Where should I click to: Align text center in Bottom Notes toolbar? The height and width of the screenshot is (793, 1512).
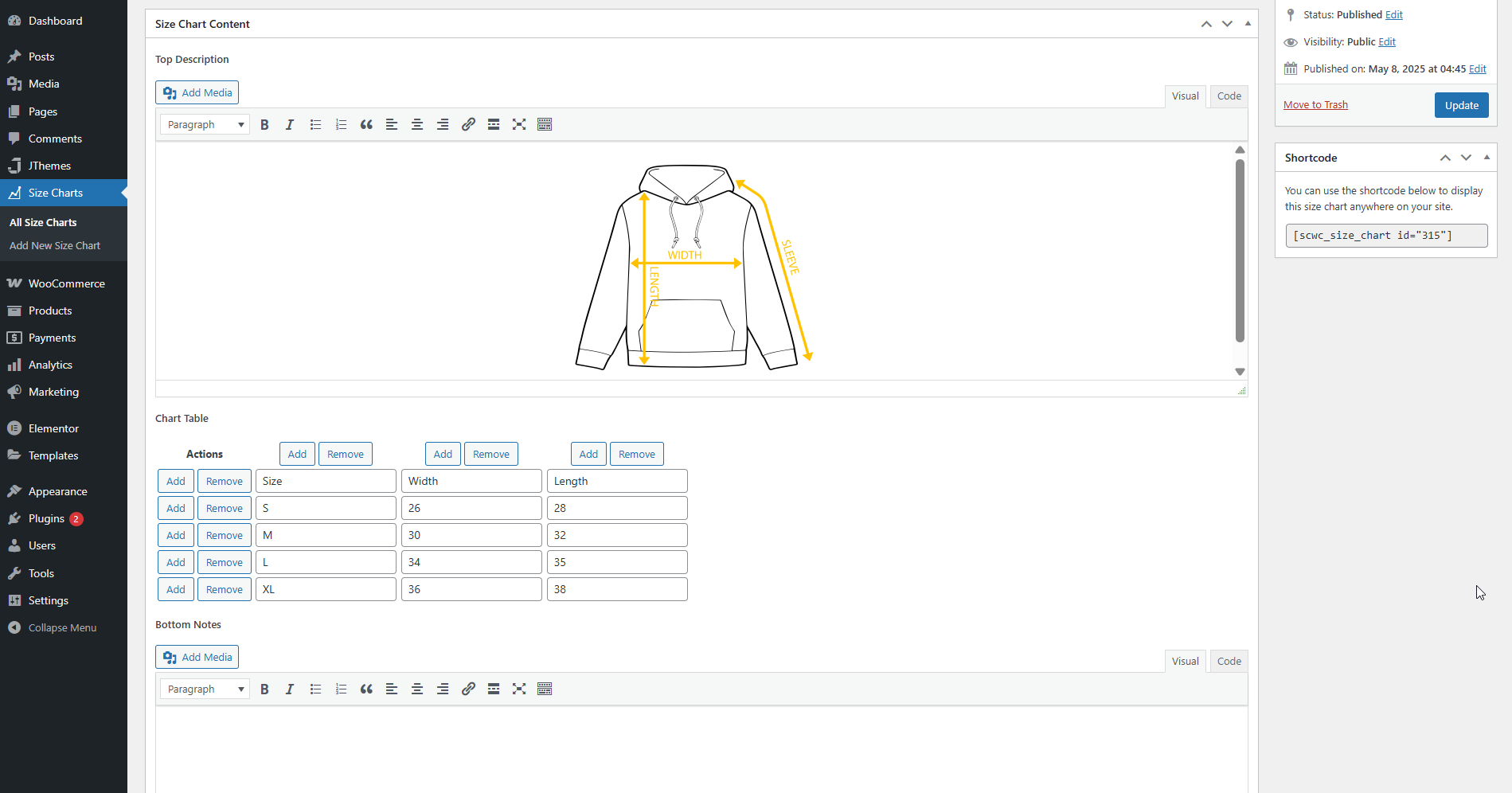pos(417,689)
